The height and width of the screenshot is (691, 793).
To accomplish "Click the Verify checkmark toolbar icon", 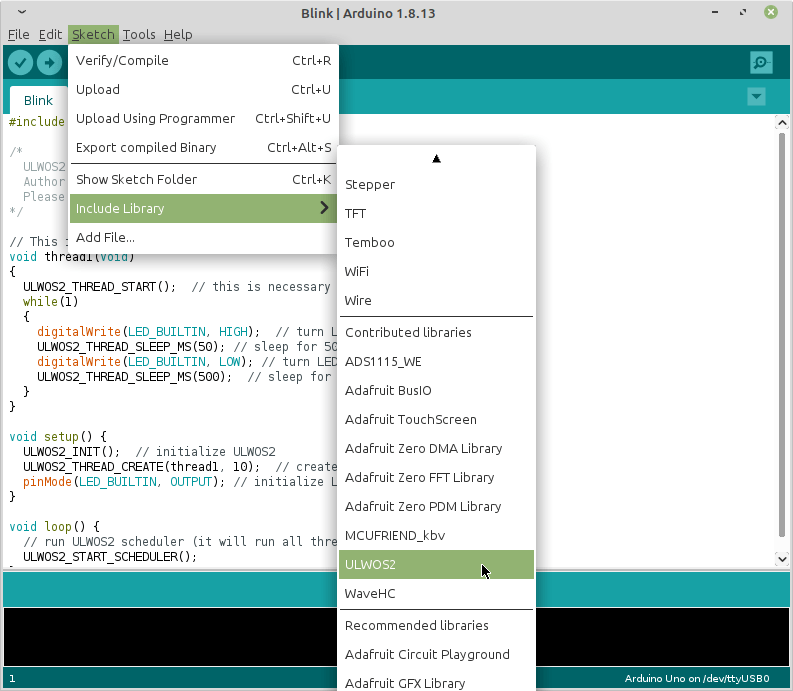I will point(20,63).
